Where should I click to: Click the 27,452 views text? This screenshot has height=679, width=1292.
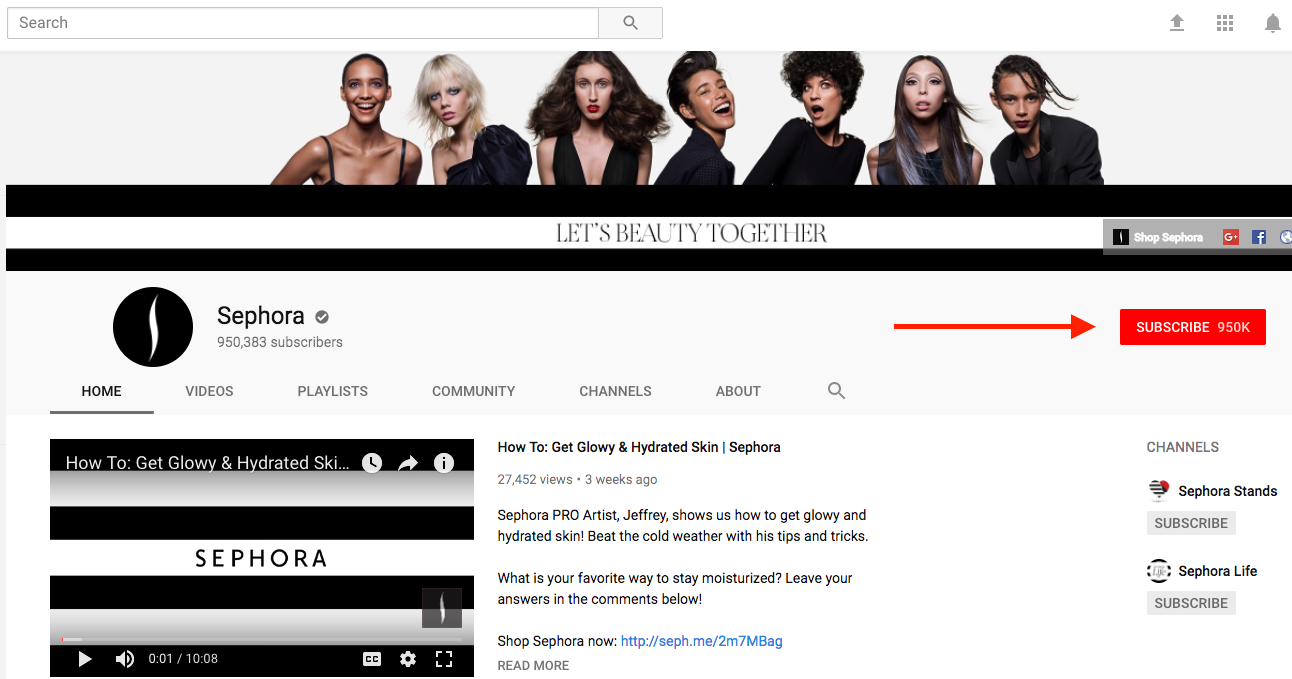click(534, 479)
